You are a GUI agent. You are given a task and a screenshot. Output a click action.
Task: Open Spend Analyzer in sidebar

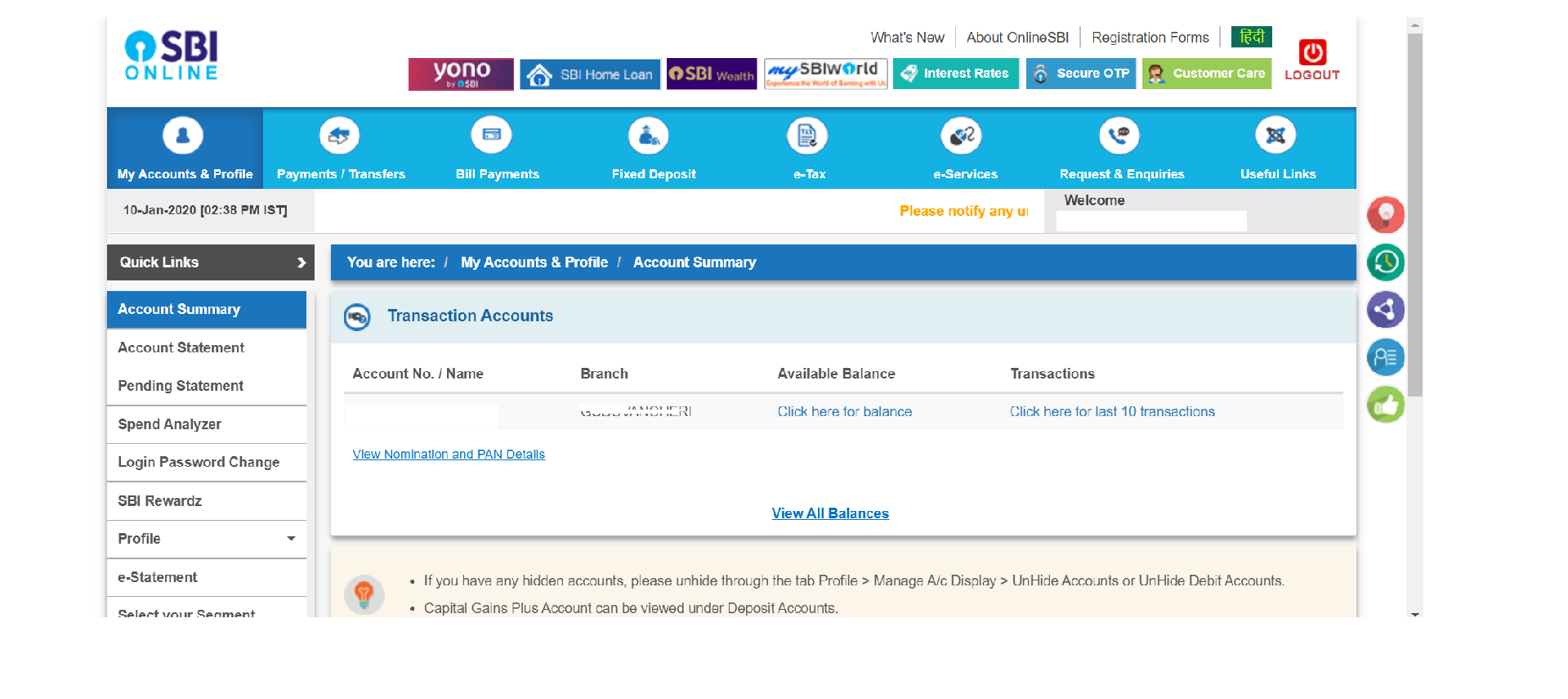207,424
